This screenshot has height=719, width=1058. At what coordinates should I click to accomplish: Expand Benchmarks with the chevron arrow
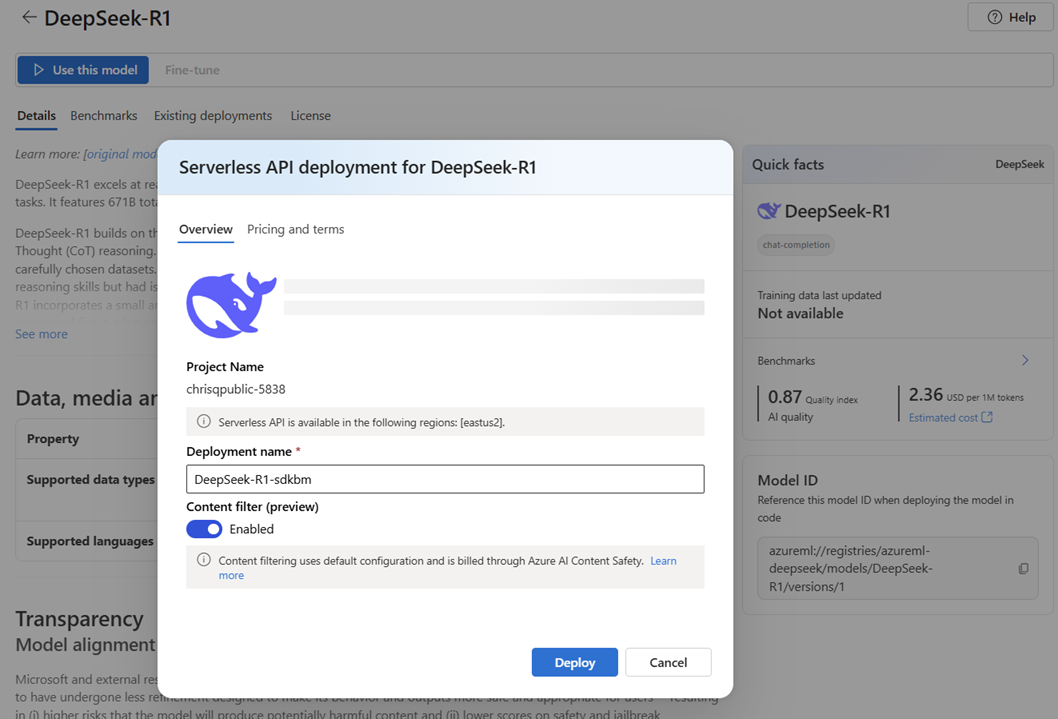(x=1025, y=360)
